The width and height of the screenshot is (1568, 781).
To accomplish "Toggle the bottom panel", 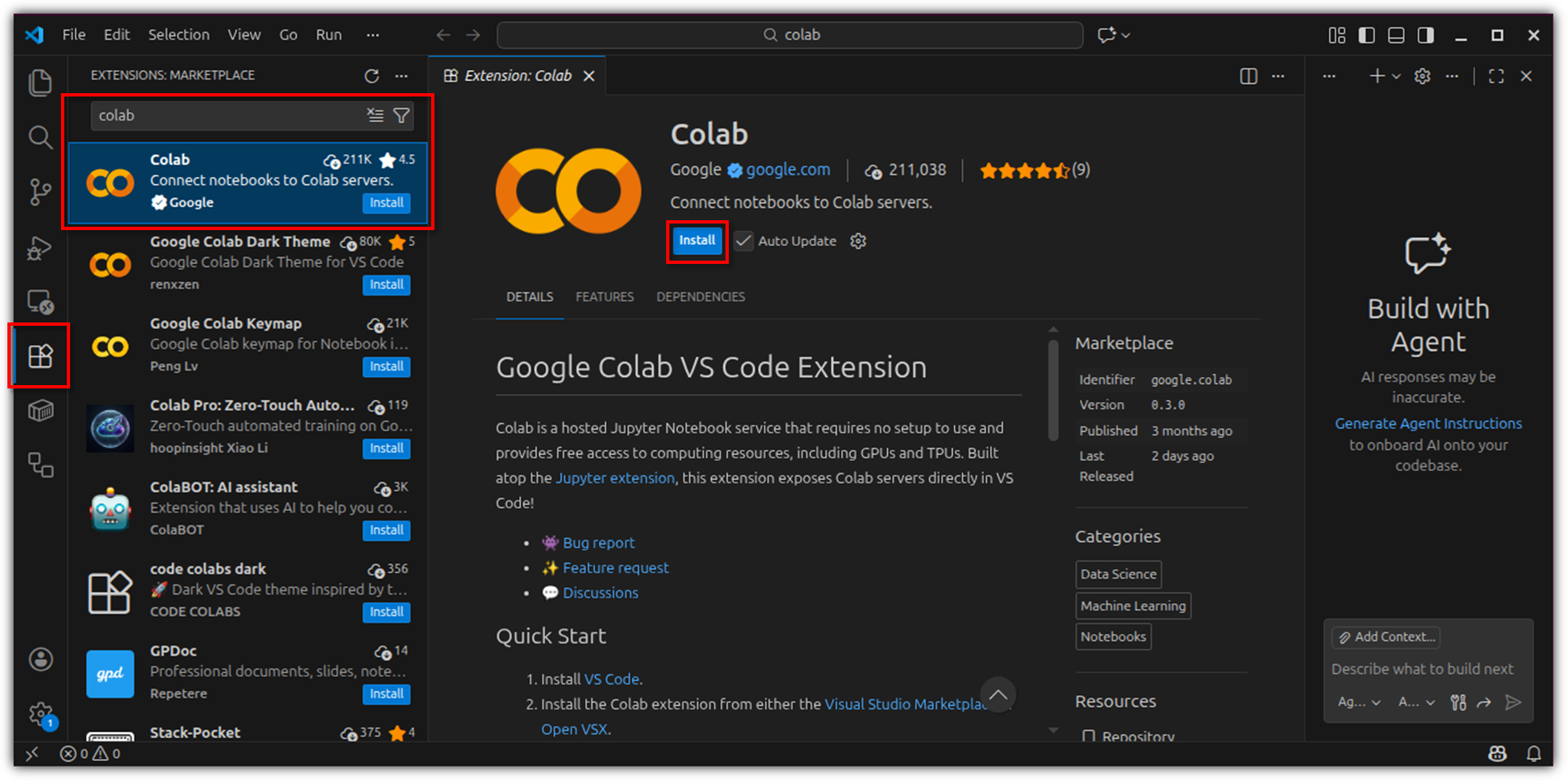I will [x=1396, y=35].
